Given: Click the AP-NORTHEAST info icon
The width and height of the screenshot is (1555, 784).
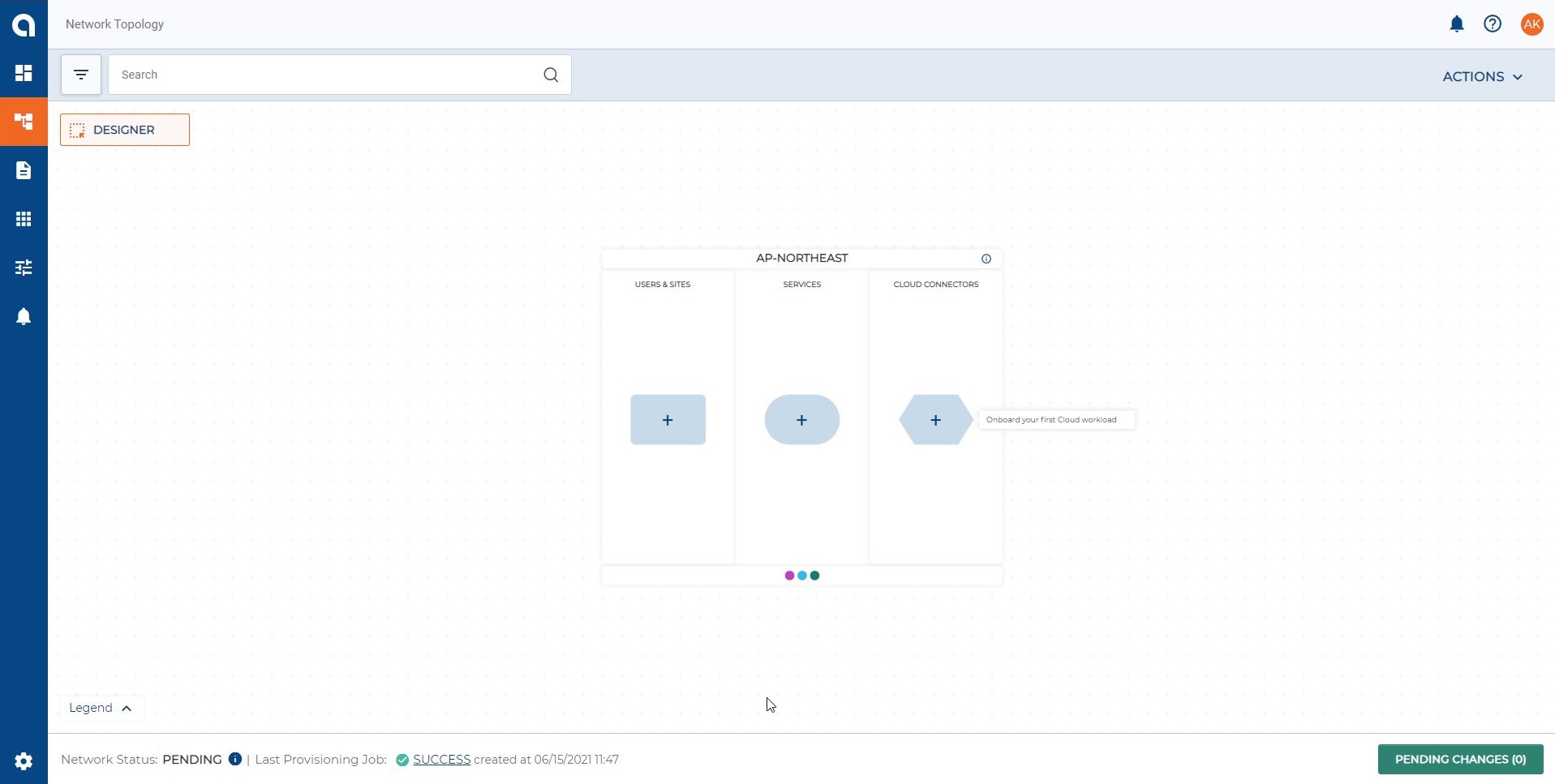Looking at the screenshot, I should click(986, 259).
